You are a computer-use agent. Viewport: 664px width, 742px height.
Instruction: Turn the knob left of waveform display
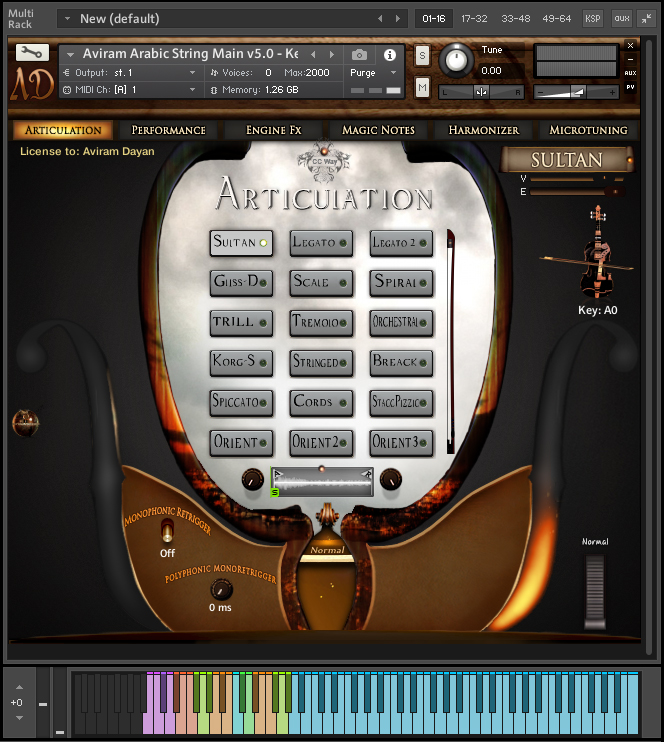(x=252, y=479)
